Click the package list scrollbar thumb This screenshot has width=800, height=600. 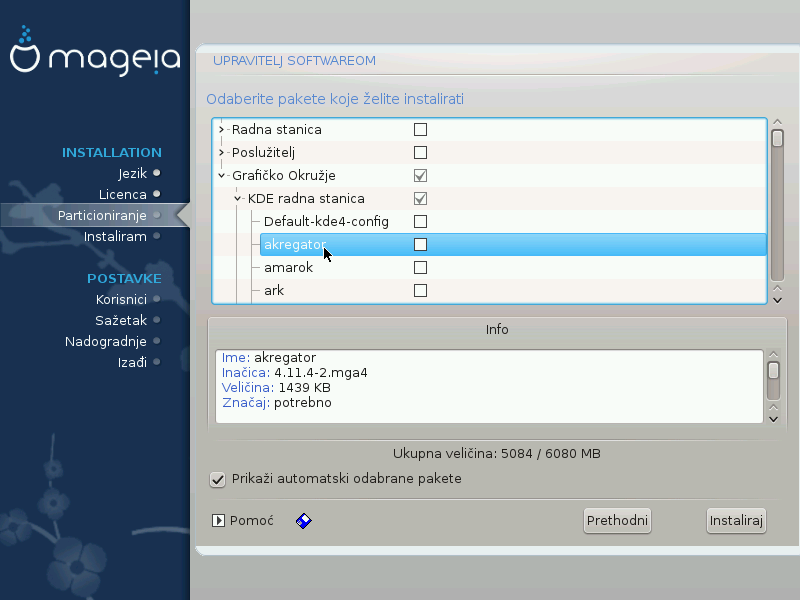pyautogui.click(x=778, y=139)
